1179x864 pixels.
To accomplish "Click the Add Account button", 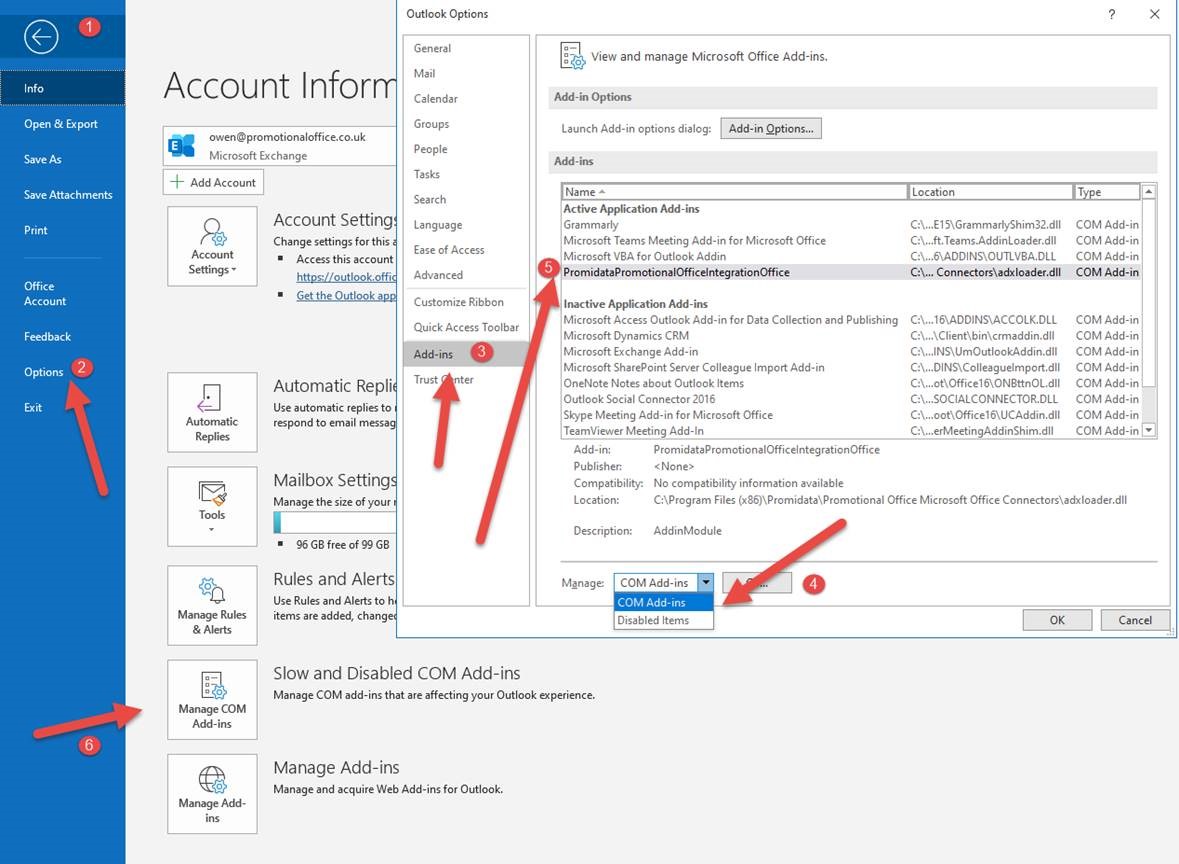I will click(213, 182).
